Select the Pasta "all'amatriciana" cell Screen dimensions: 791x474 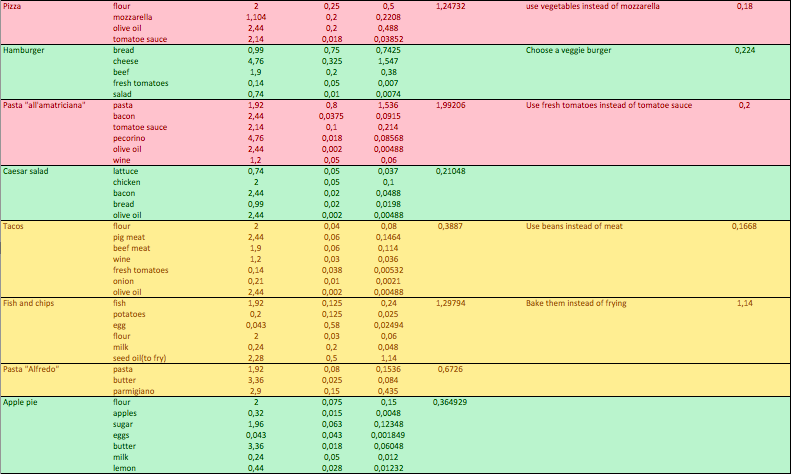tap(44, 104)
